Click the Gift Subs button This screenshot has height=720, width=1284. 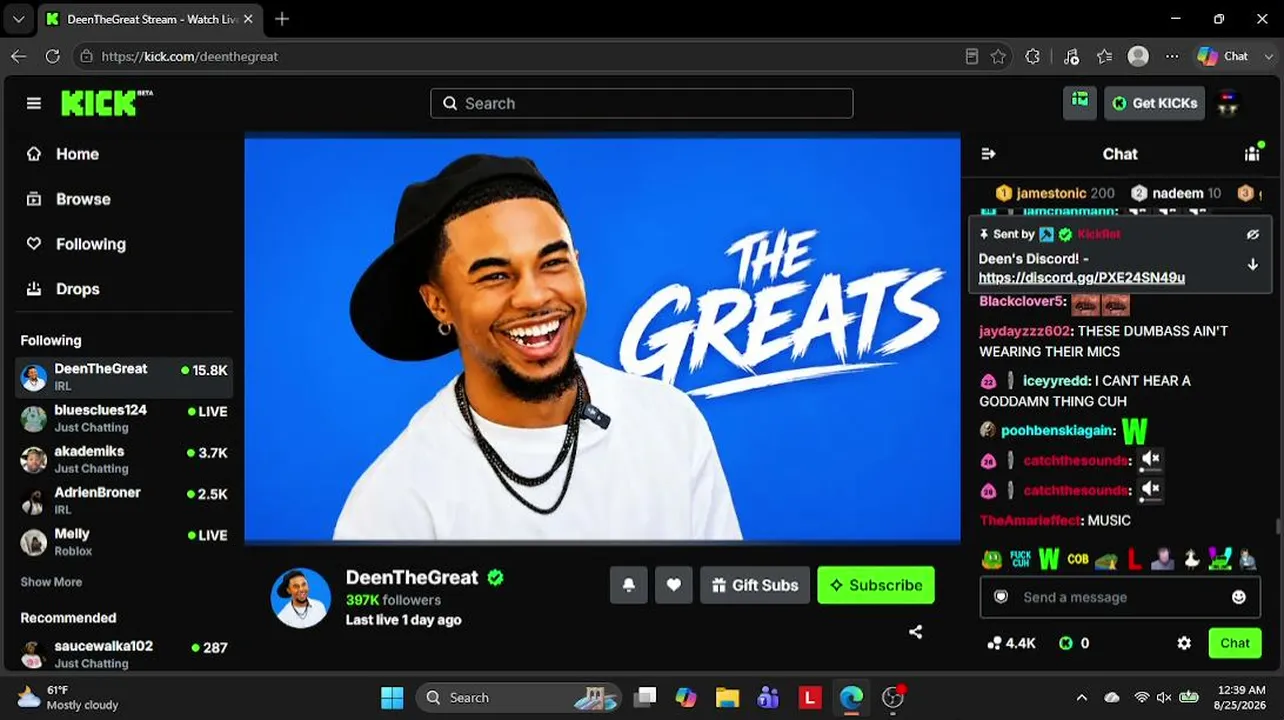(x=754, y=585)
